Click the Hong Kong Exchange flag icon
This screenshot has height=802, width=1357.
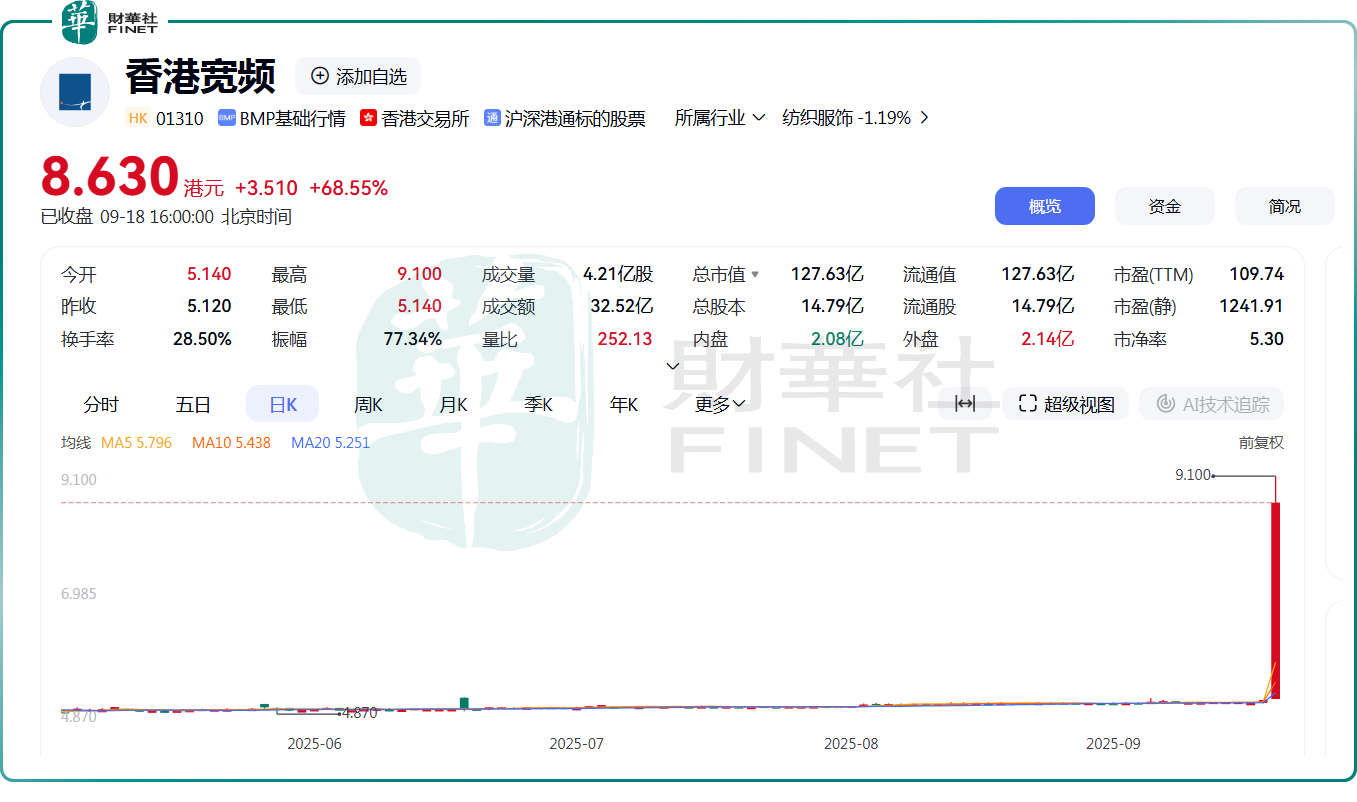(368, 118)
